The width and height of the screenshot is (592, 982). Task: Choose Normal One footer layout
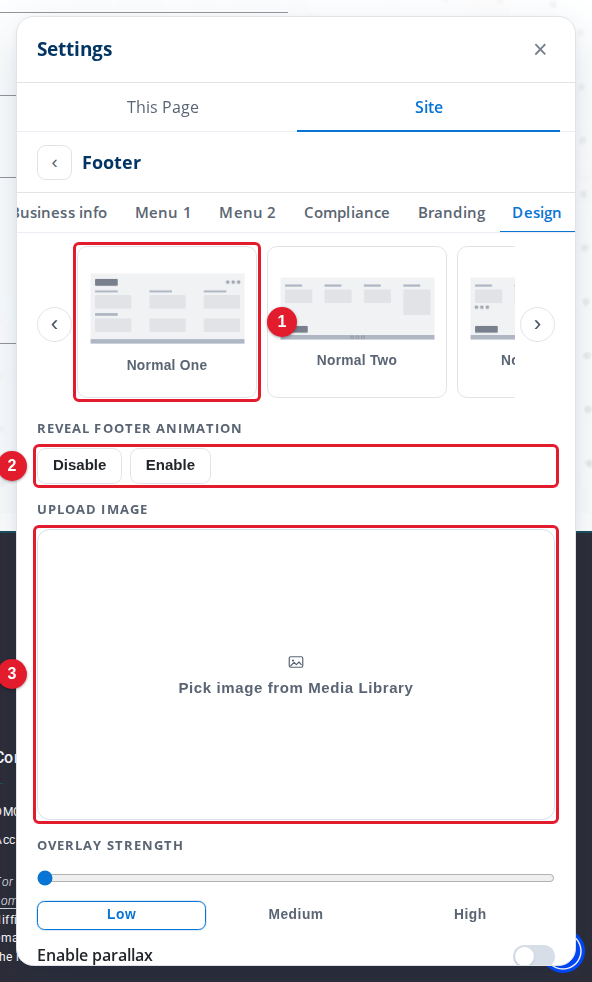pyautogui.click(x=167, y=322)
